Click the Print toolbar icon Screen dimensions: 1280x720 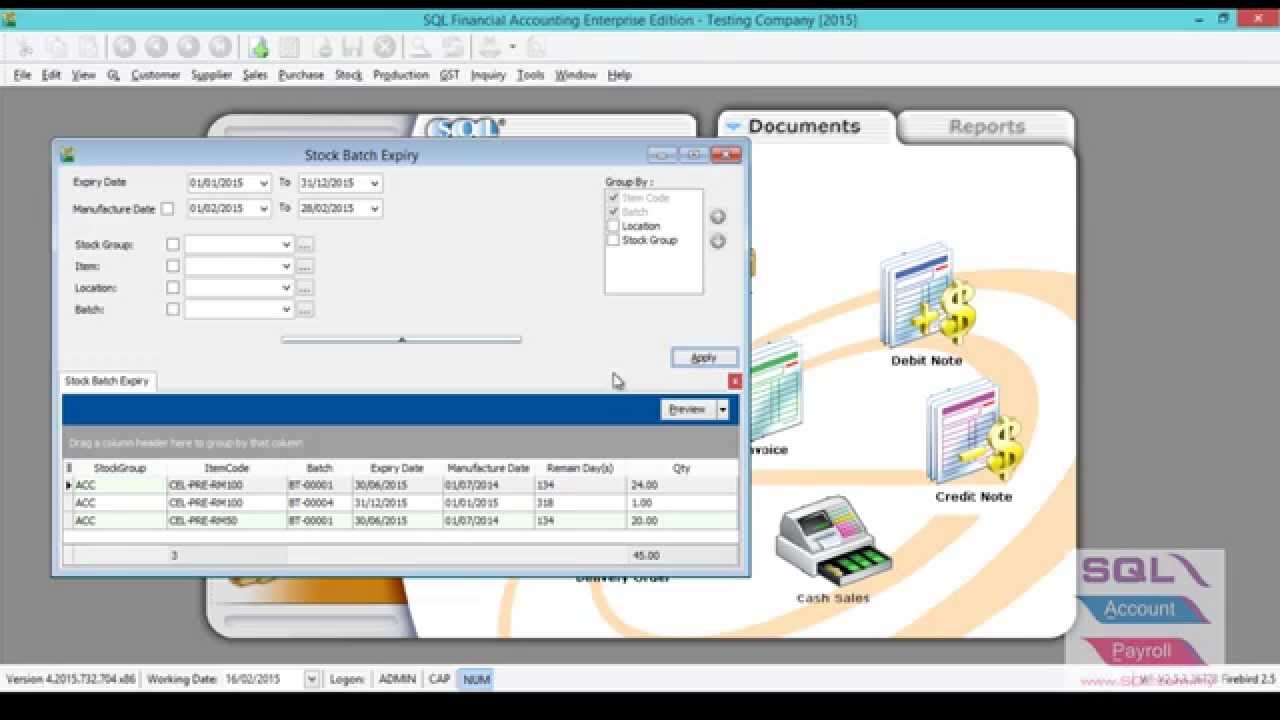coord(489,47)
